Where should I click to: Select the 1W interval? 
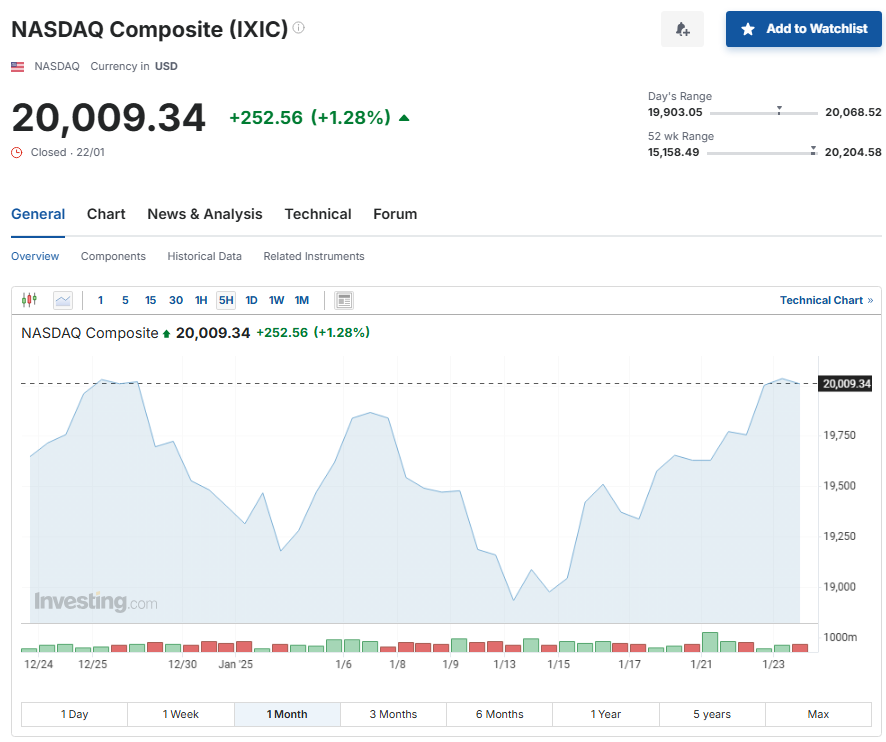click(276, 300)
